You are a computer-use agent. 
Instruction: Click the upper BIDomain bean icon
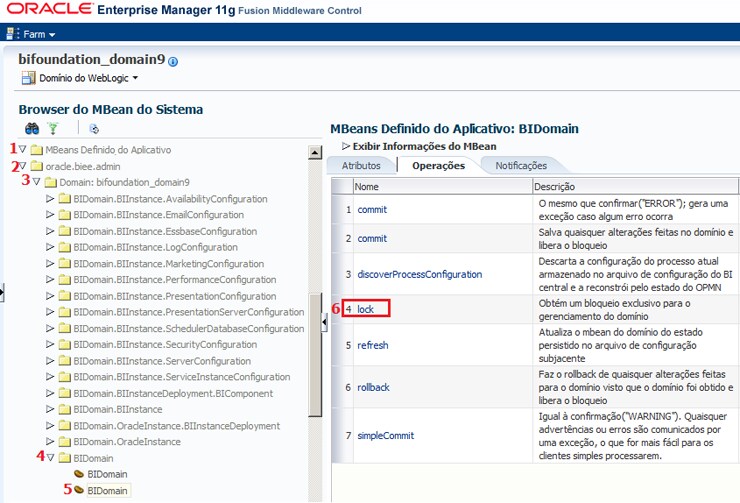pos(79,474)
